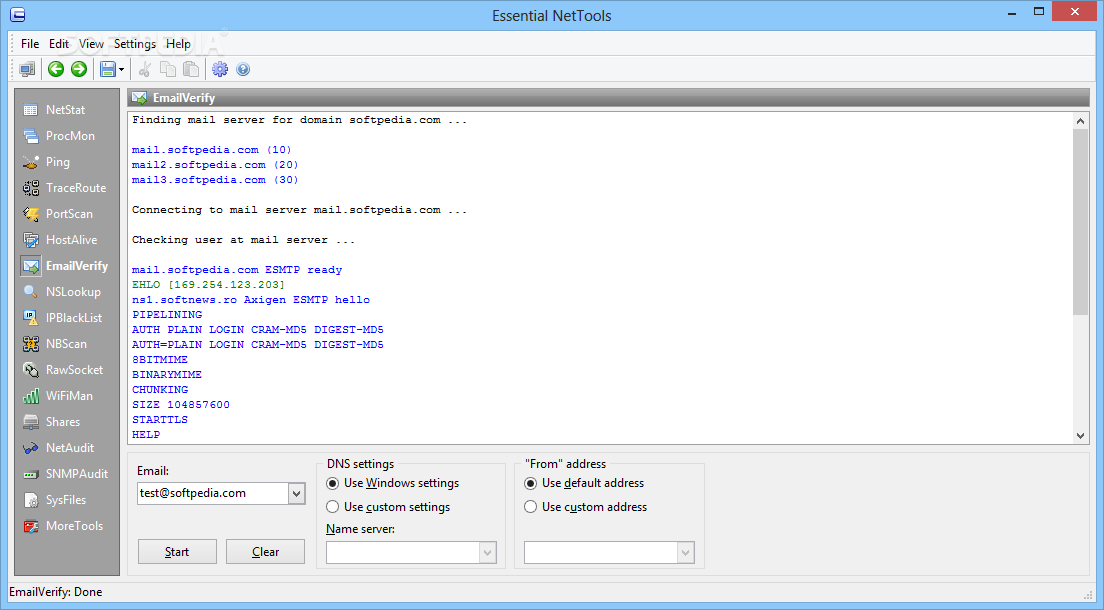Click the Email input field

[x=213, y=494]
